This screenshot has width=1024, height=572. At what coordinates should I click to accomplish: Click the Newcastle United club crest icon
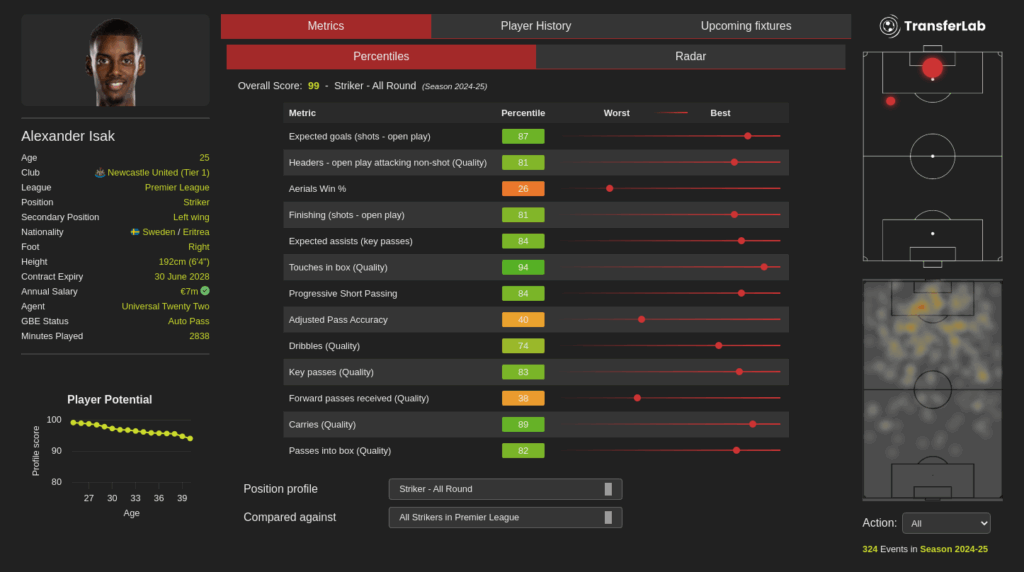(100, 173)
